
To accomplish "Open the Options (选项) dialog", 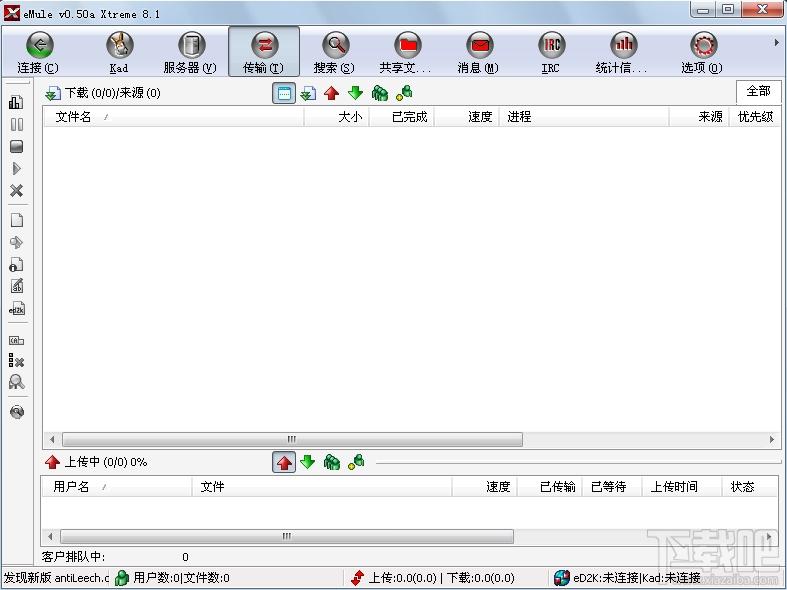I will coord(703,52).
